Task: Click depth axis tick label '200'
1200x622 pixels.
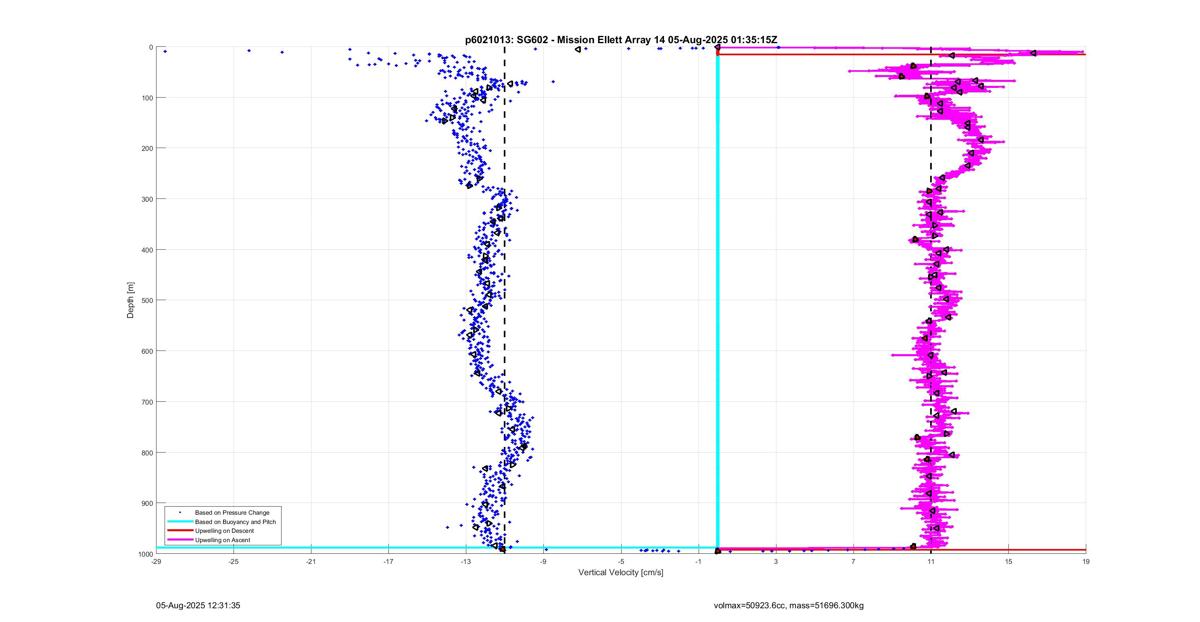Action: [146, 148]
